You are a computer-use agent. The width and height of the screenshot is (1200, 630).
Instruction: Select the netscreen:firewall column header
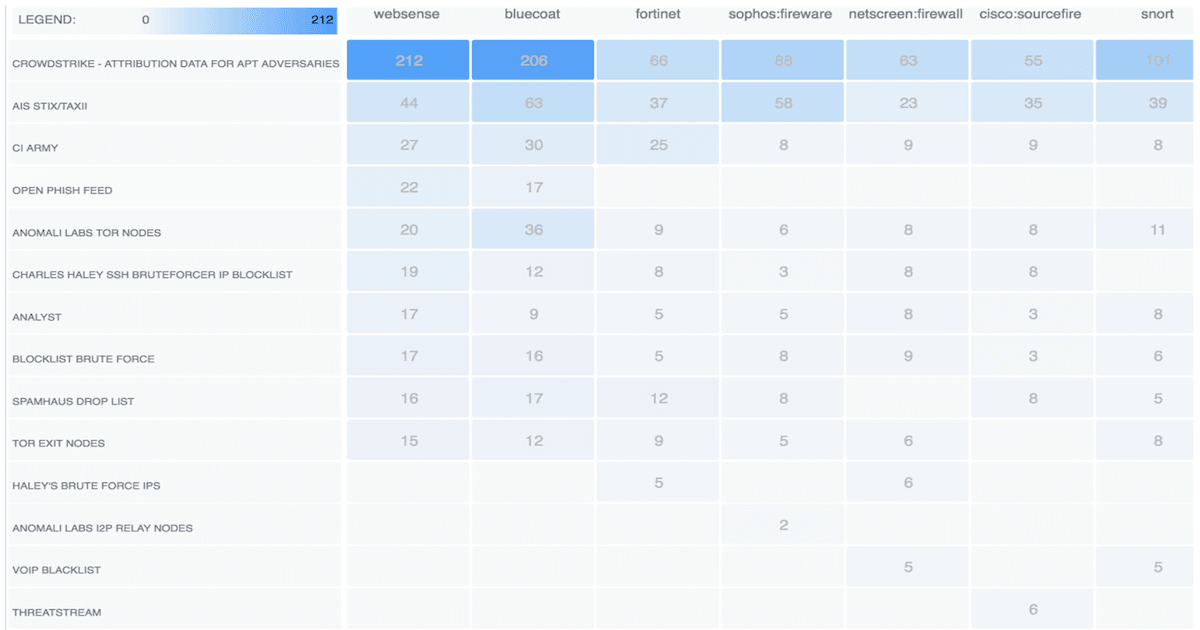click(906, 14)
